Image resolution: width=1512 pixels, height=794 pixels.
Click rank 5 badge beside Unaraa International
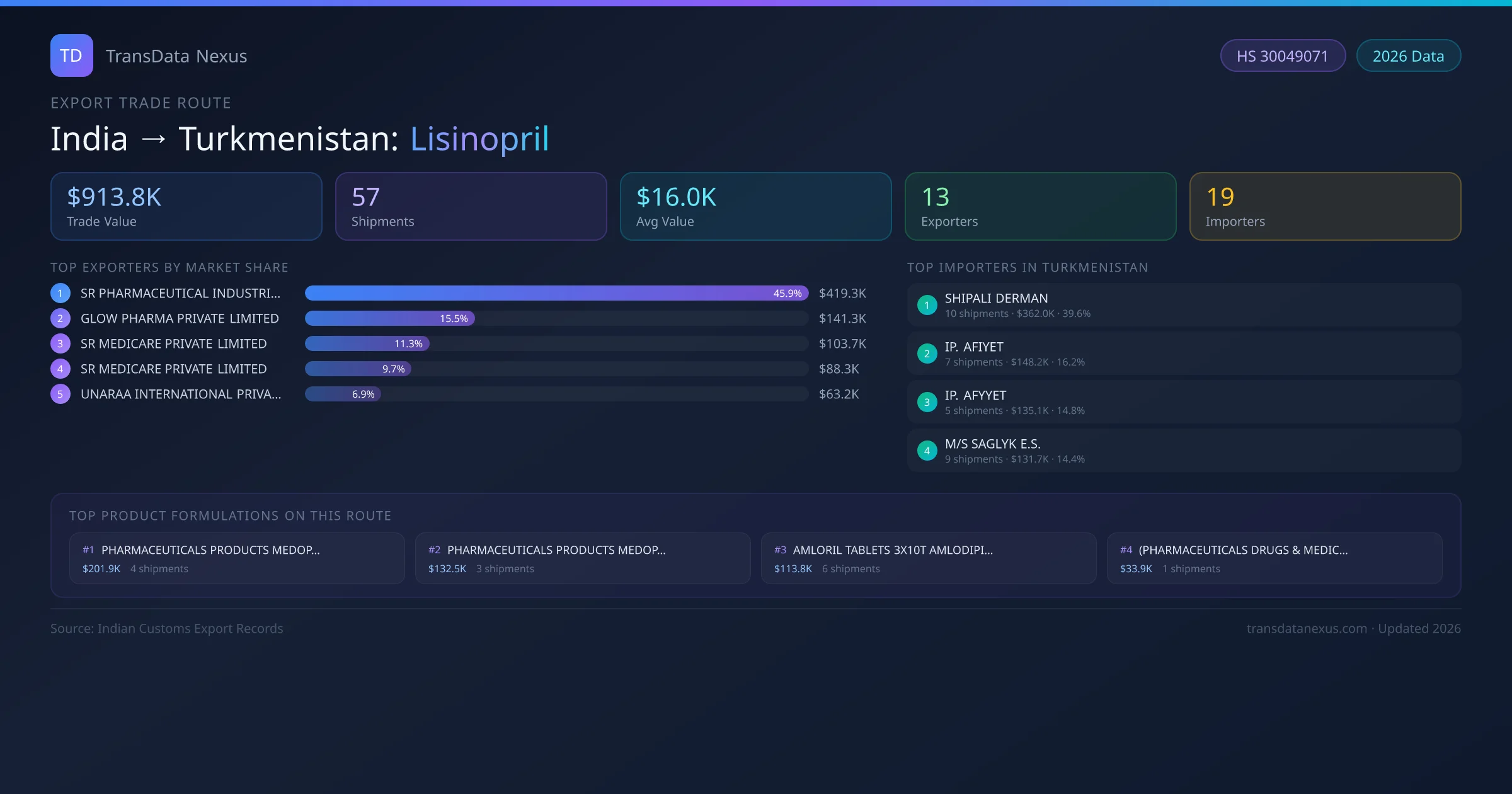pos(60,394)
